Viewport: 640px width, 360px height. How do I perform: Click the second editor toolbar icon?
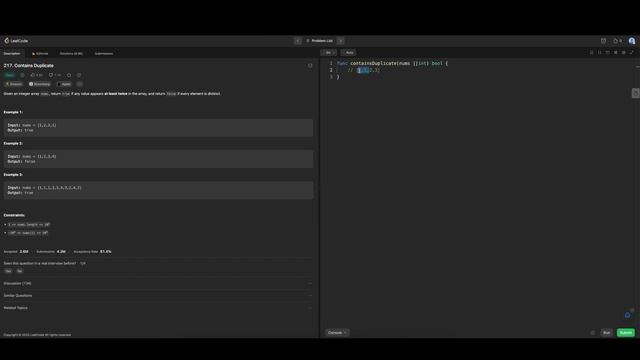click(600, 53)
